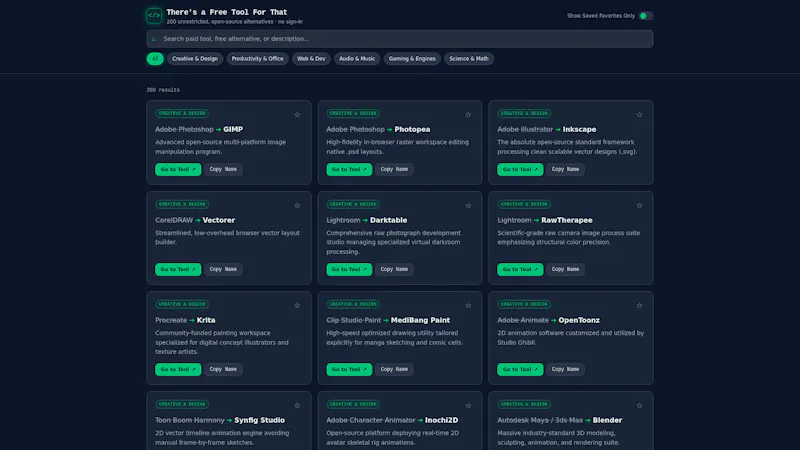Image resolution: width=800 pixels, height=450 pixels.
Task: Show Audio & Music tools
Action: click(357, 59)
